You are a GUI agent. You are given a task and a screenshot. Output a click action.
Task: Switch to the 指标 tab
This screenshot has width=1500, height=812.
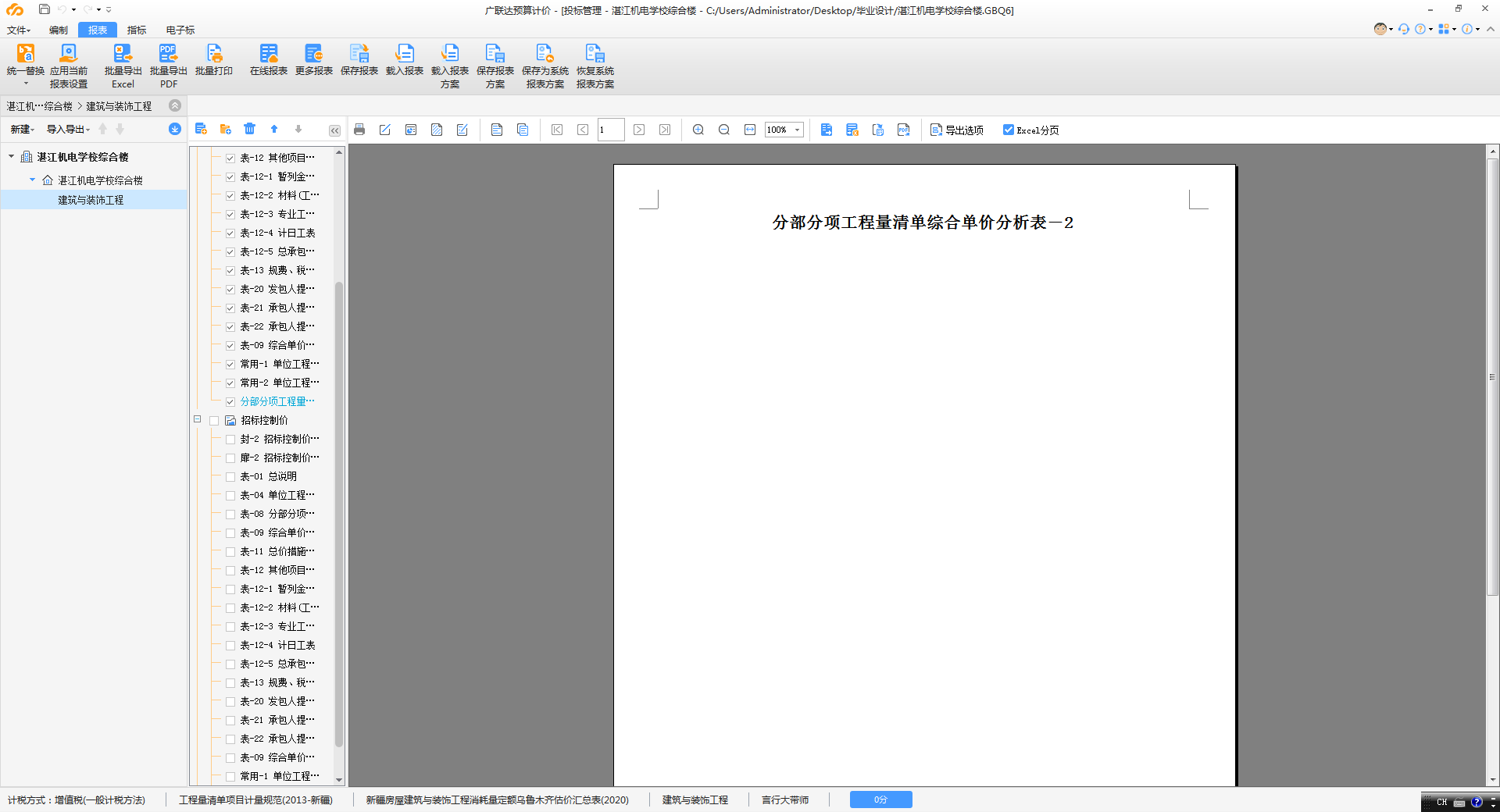[137, 30]
